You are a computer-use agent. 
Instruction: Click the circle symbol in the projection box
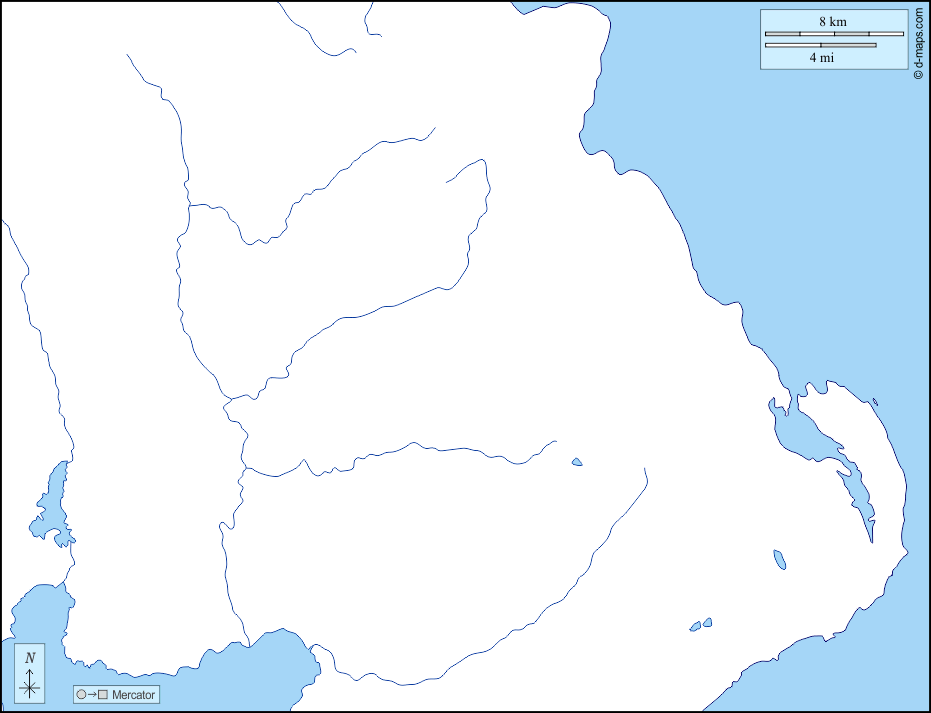(81, 695)
